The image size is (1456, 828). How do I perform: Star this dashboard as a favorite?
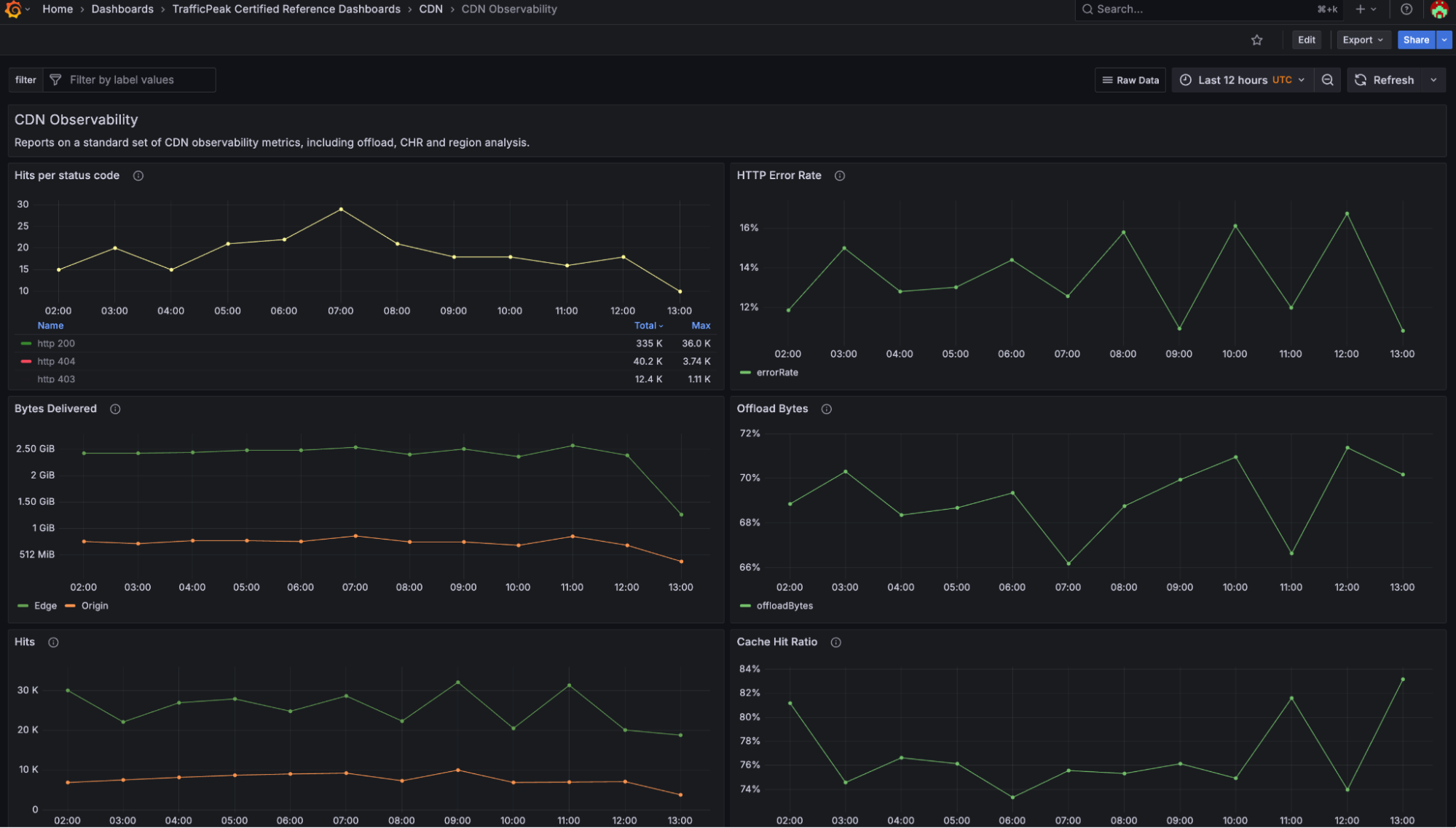(x=1257, y=40)
